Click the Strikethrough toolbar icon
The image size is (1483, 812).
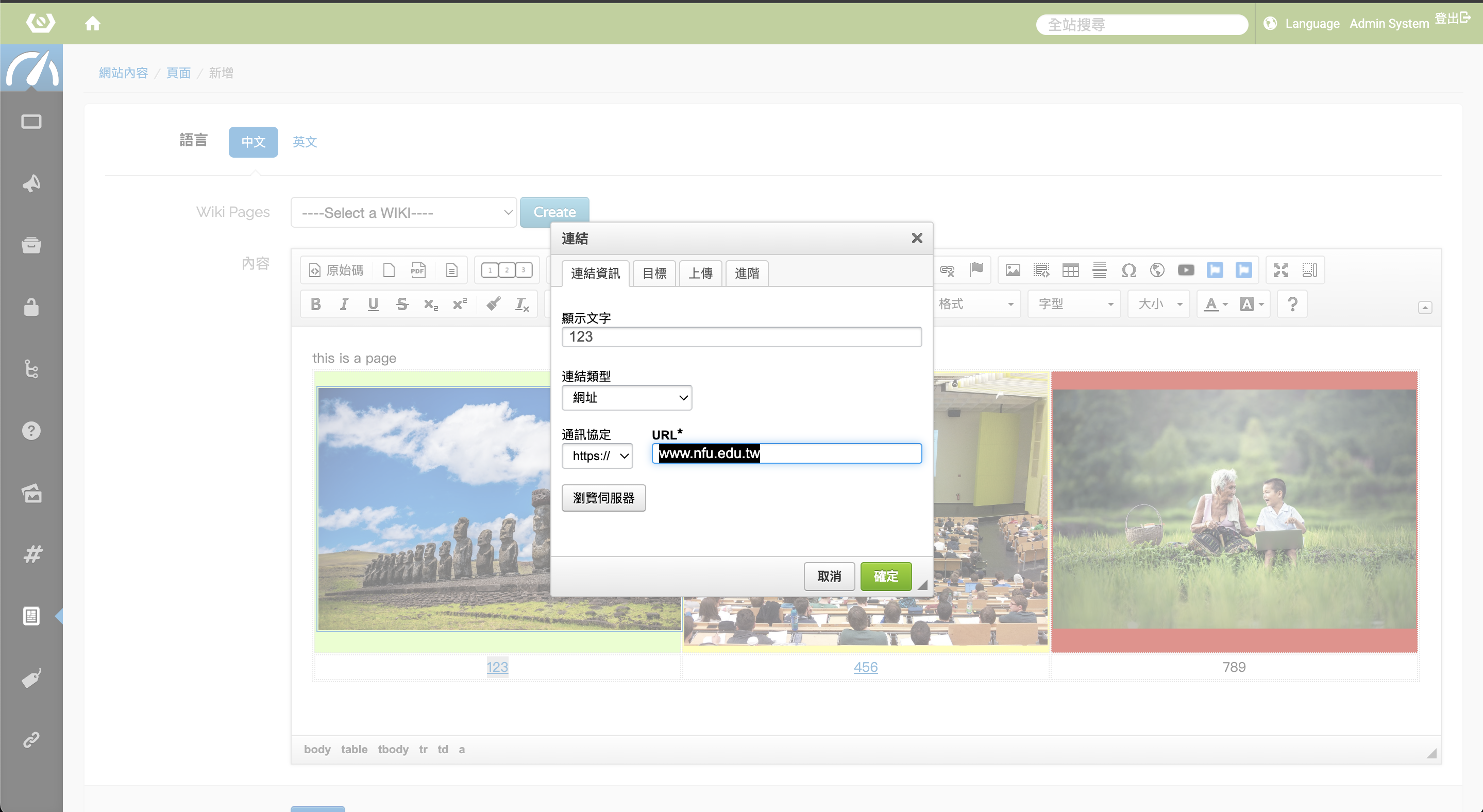tap(402, 304)
